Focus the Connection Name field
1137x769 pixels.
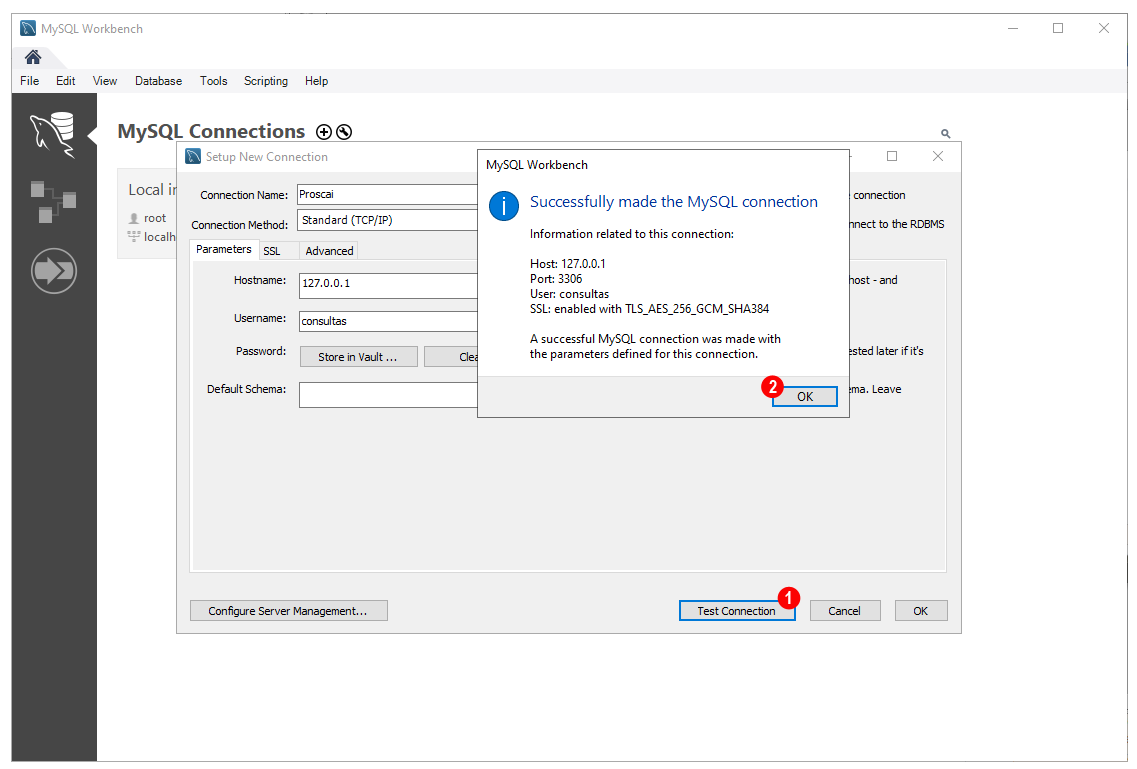tap(388, 194)
